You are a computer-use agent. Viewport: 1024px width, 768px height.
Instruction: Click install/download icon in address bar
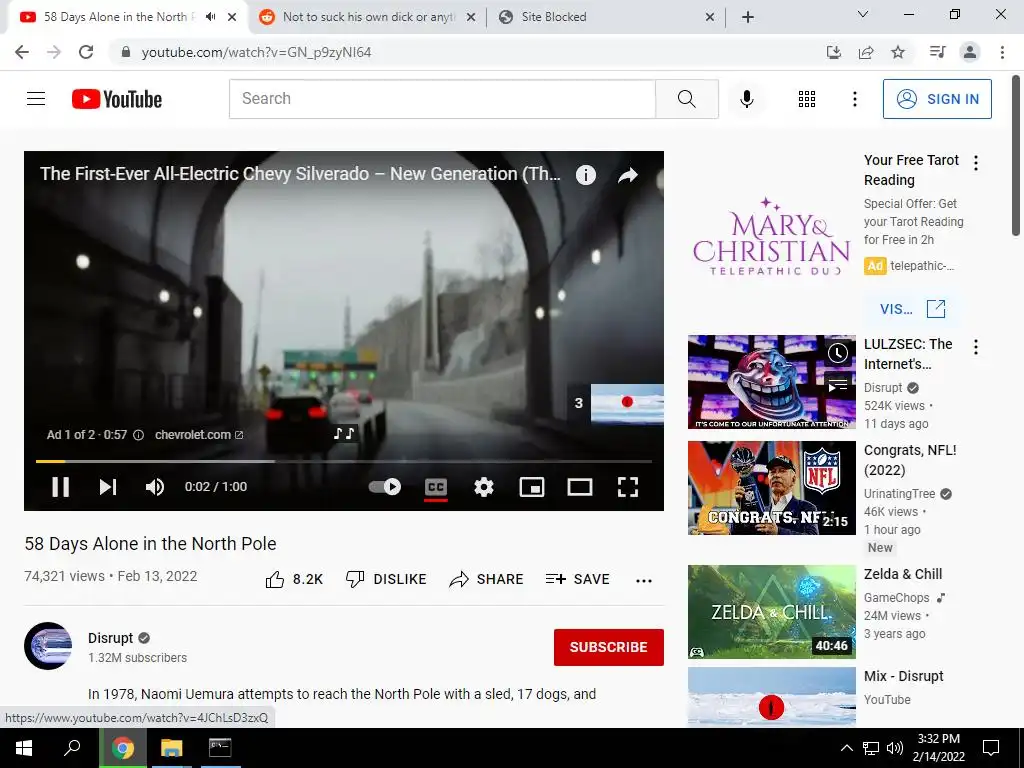[x=833, y=52]
